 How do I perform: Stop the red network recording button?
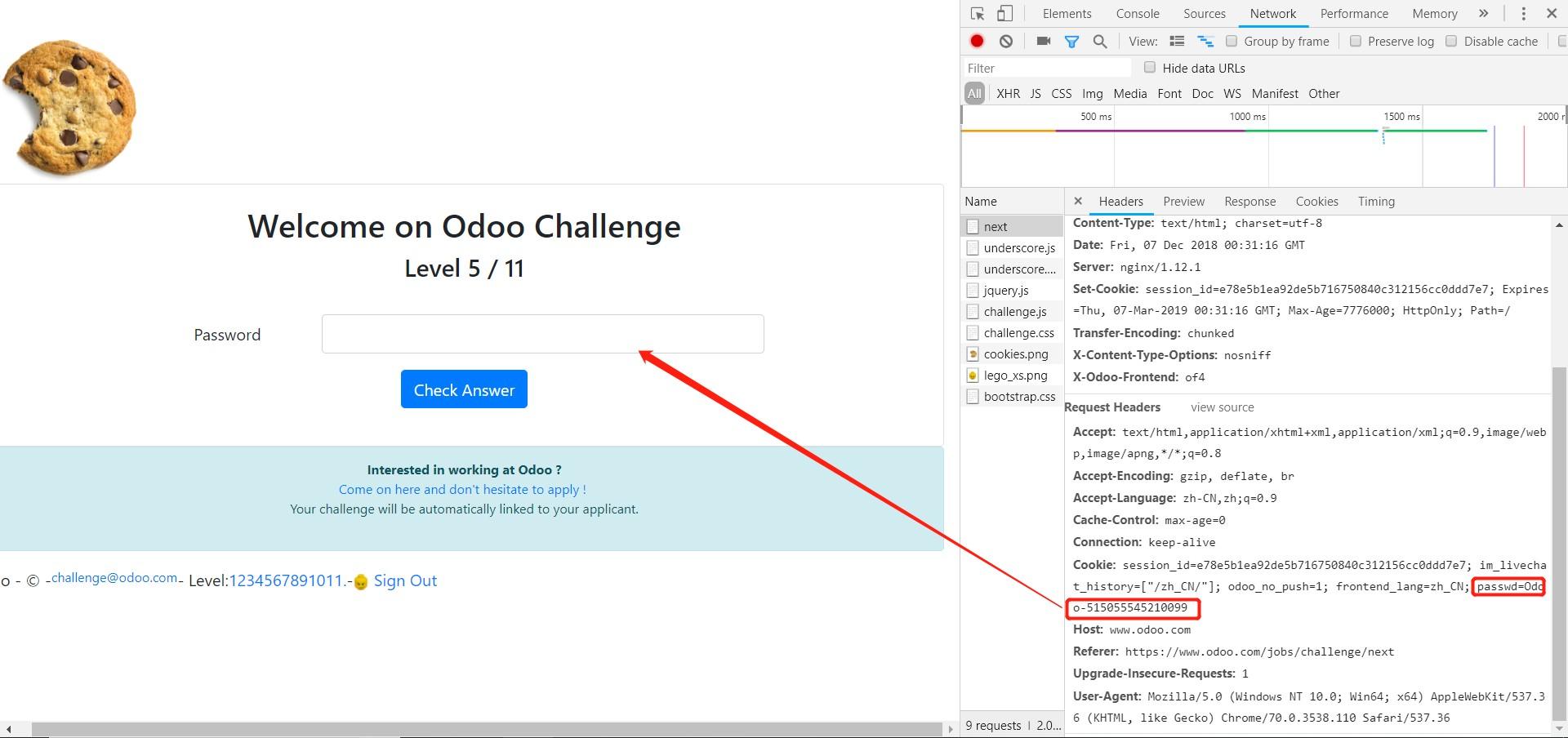pyautogui.click(x=977, y=41)
